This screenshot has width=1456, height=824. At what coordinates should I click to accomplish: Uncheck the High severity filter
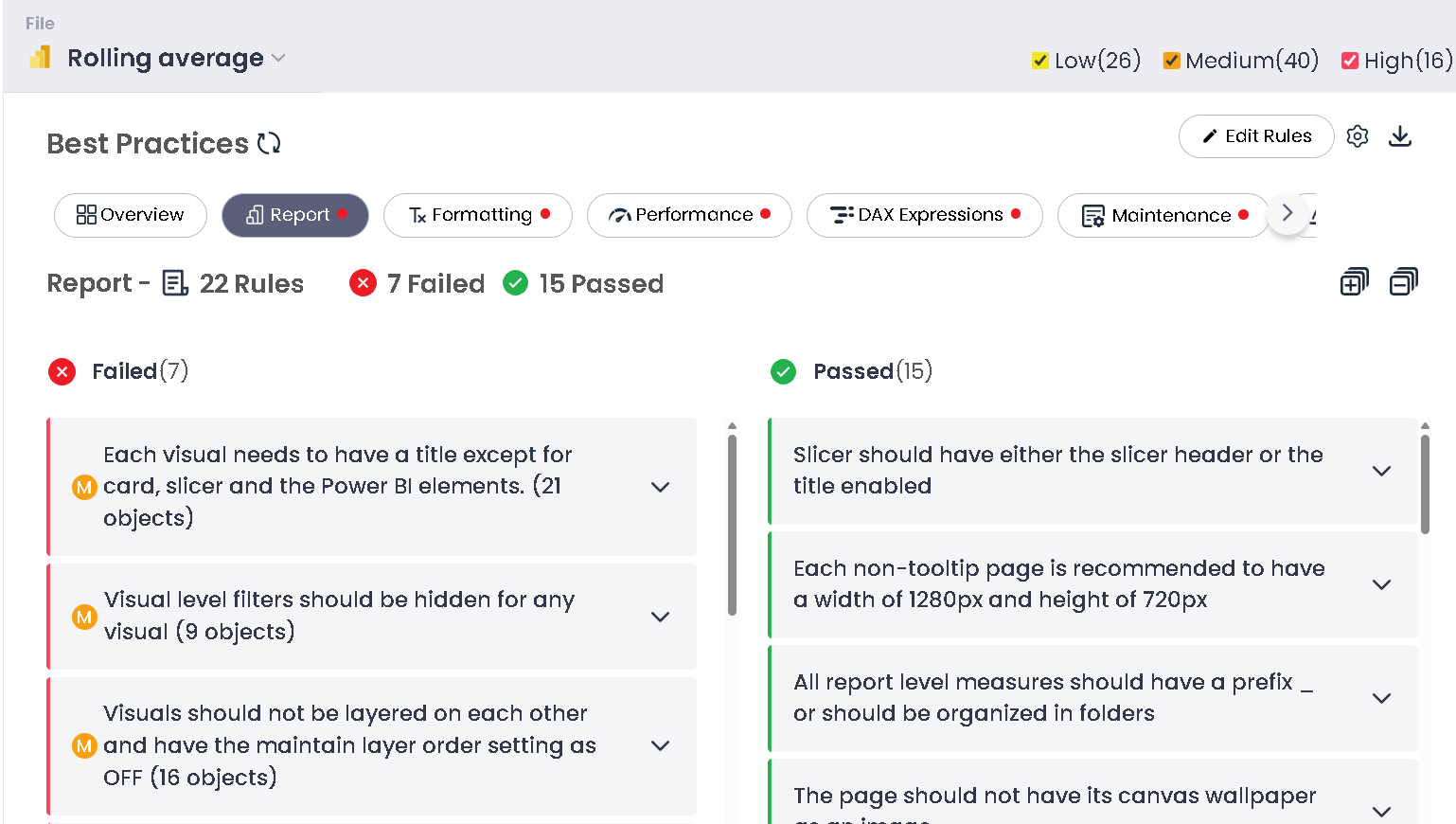(1350, 62)
